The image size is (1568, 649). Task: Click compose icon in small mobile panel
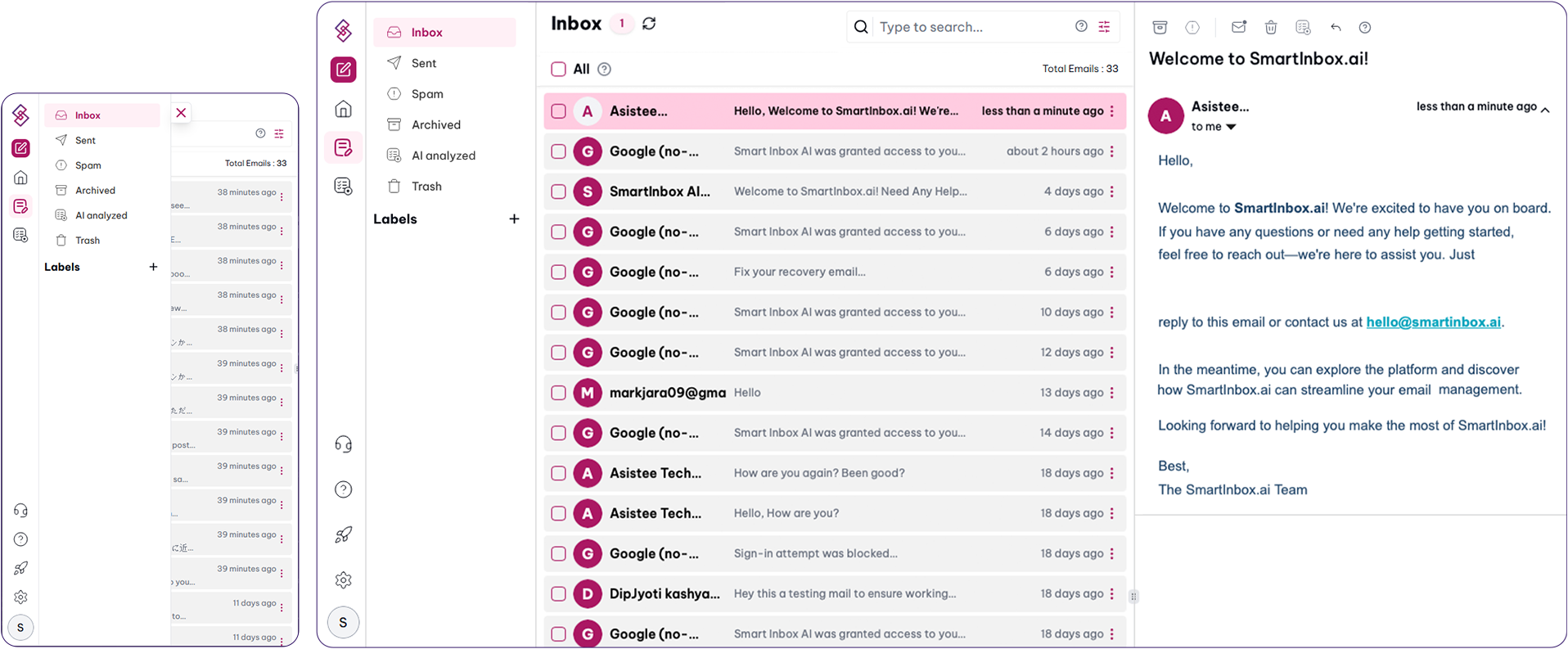[20, 148]
